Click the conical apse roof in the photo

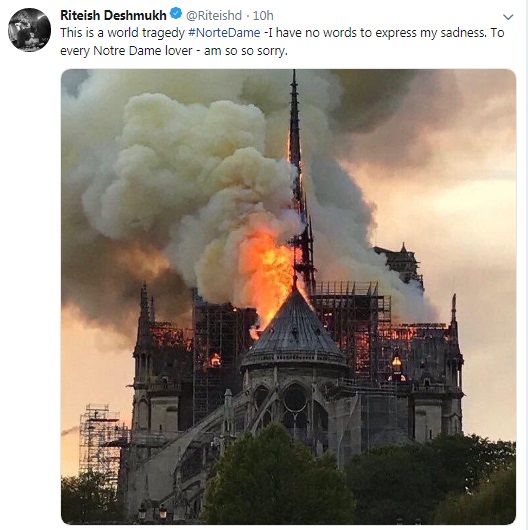pos(295,330)
